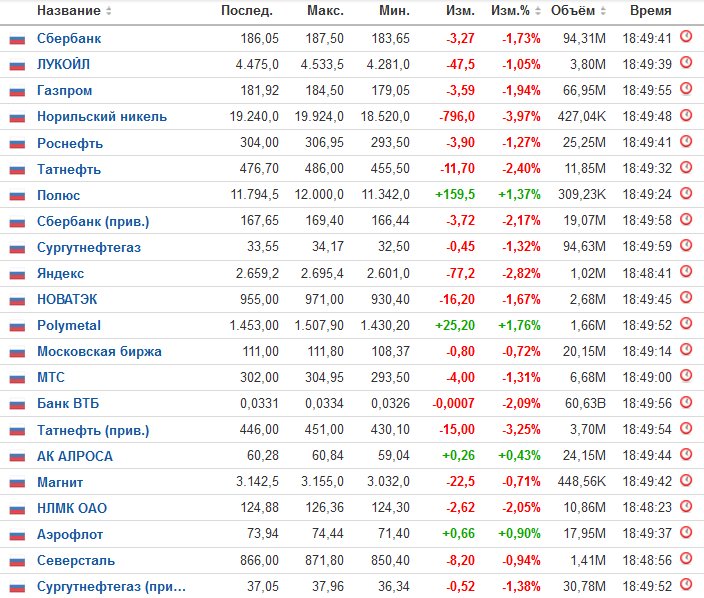Click the Russian flag beside Газпром

pos(17,92)
